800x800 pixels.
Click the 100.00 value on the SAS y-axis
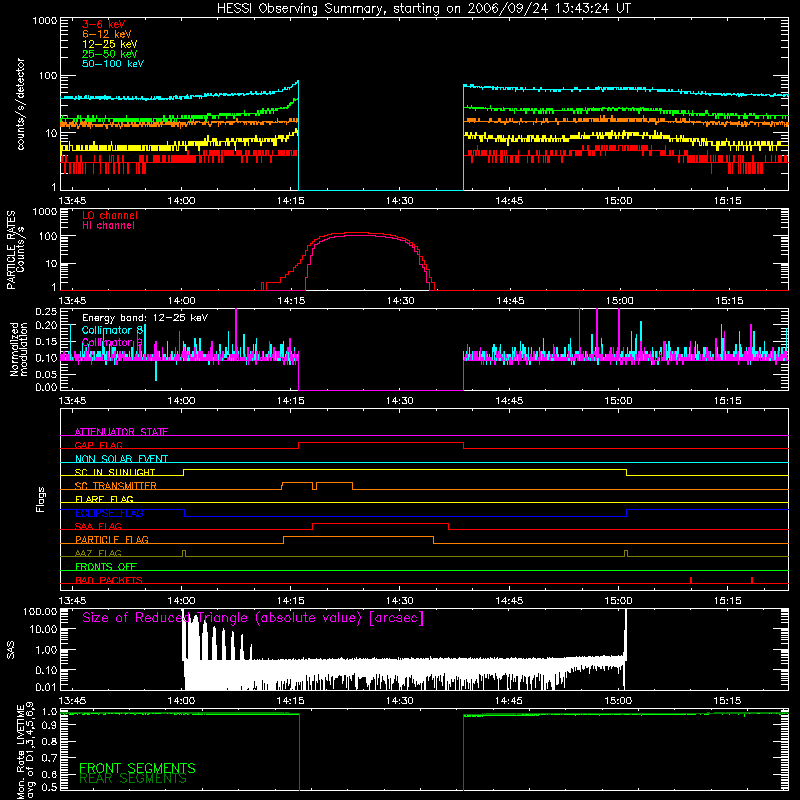click(40, 611)
